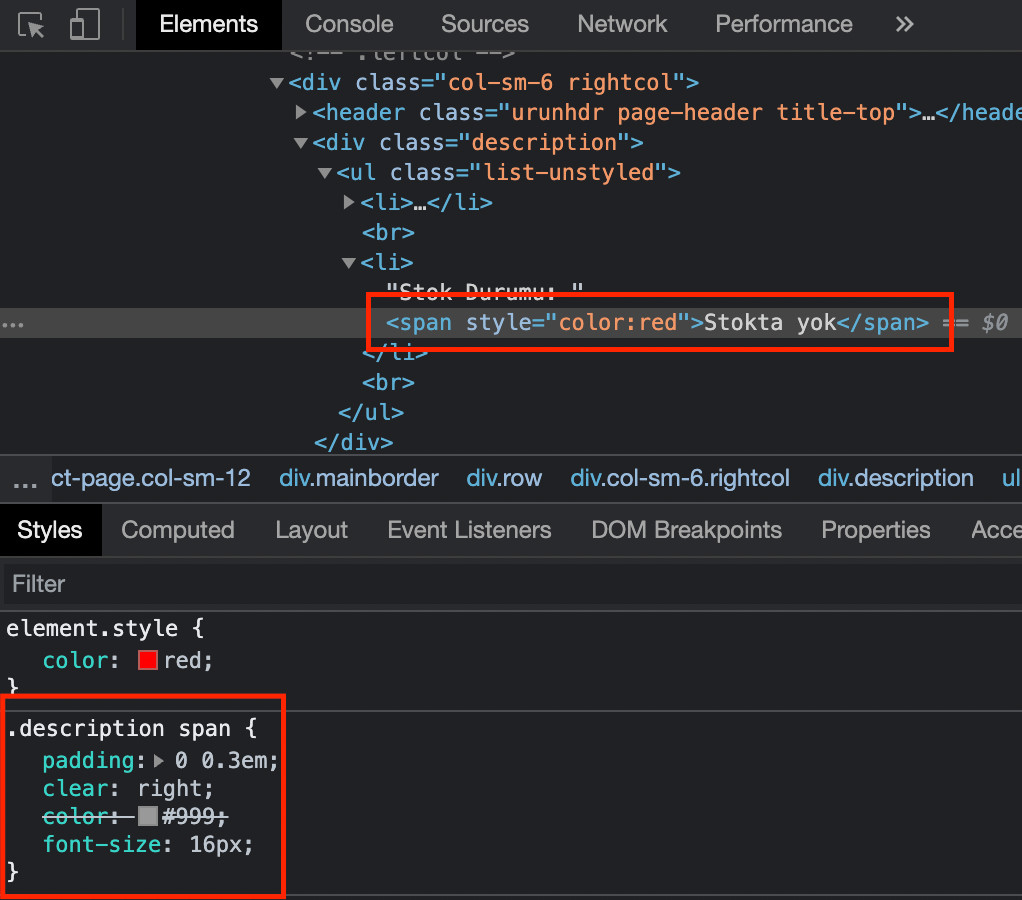
Task: Expand the padding shorthand triangle
Action: tap(158, 761)
